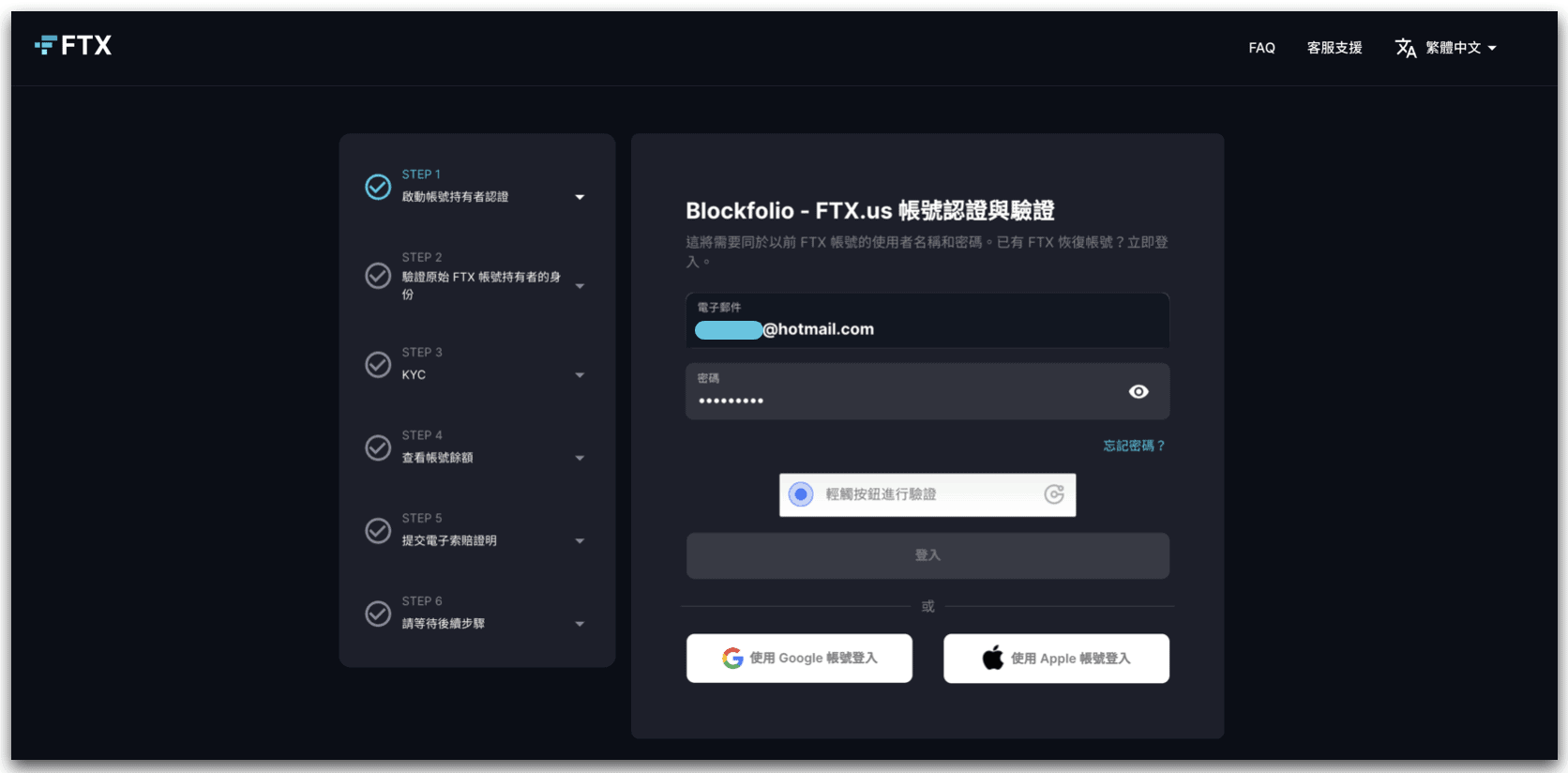This screenshot has height=773, width=1568.
Task: Open the FAQ page
Action: [x=1261, y=48]
